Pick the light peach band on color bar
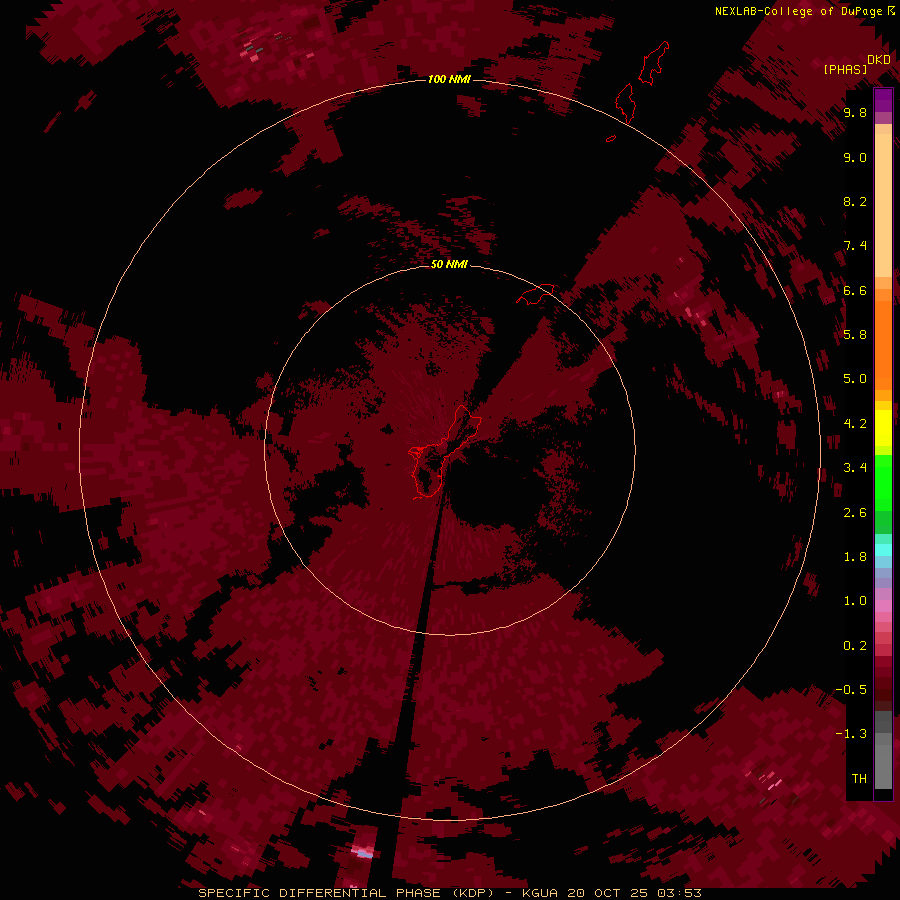900x900 pixels. tap(883, 205)
